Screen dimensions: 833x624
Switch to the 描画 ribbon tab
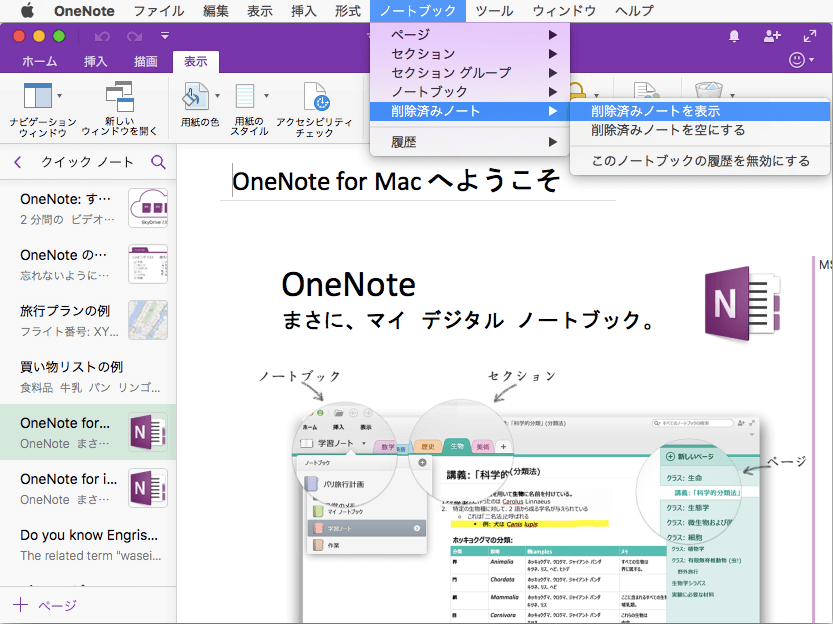point(146,61)
